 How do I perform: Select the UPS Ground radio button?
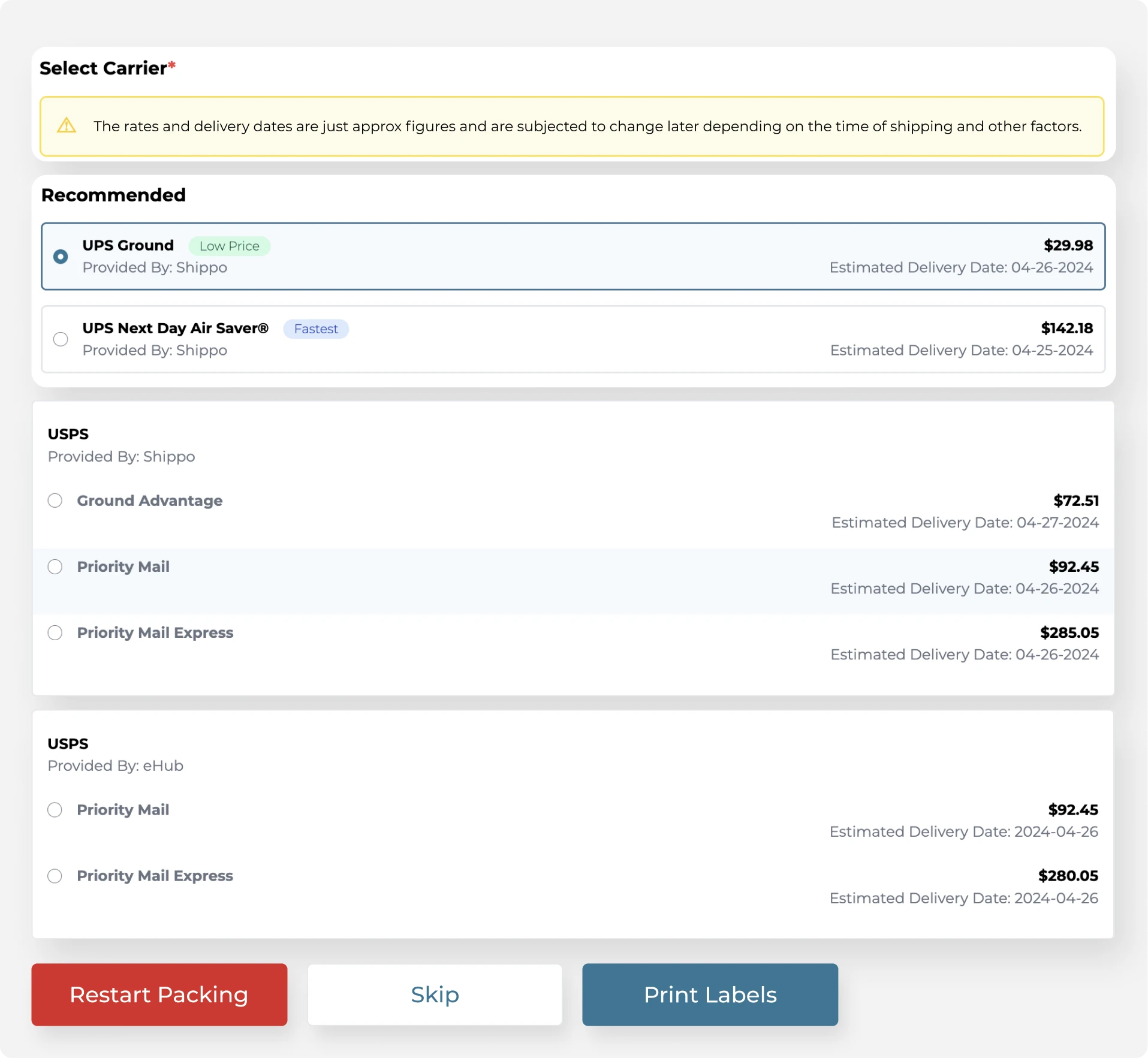(60, 256)
